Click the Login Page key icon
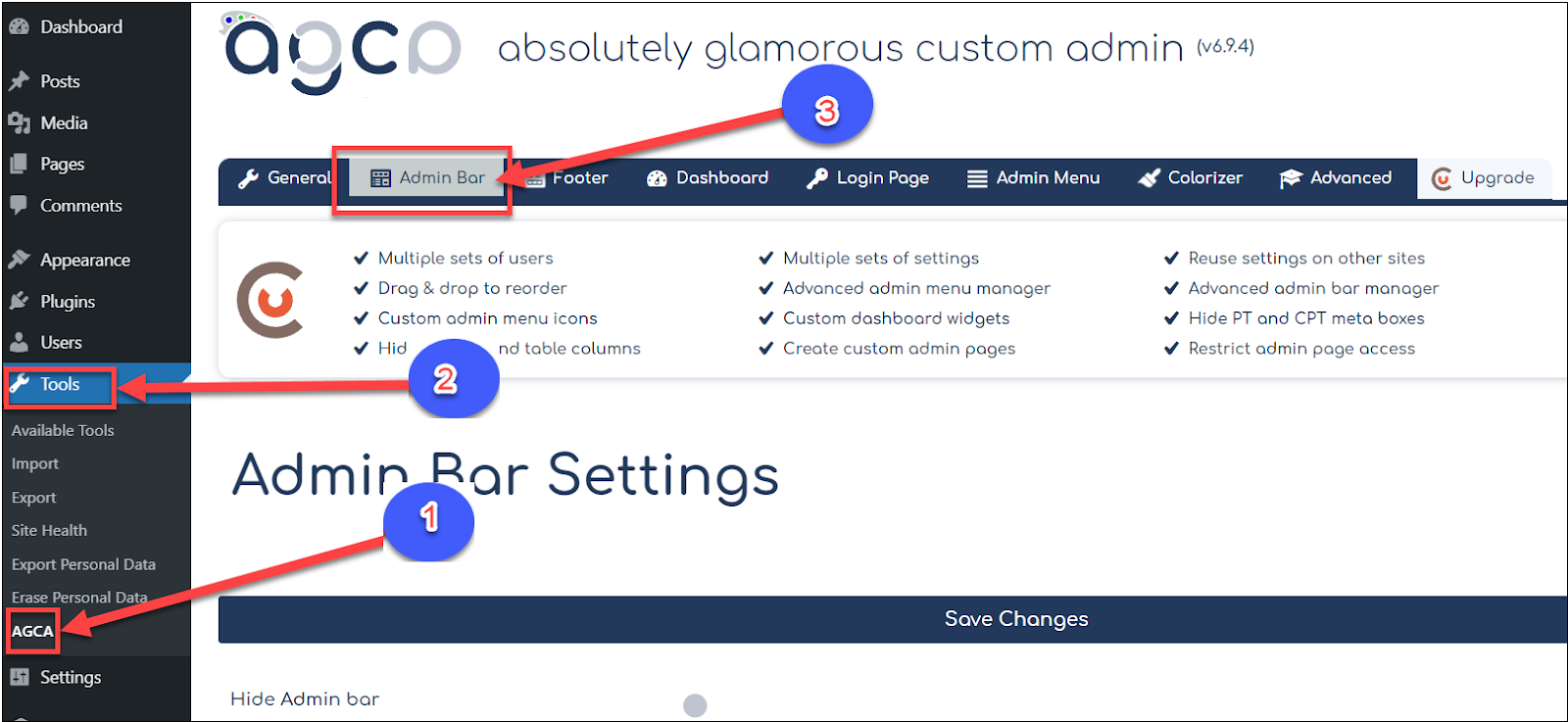1568x722 pixels. 816,178
